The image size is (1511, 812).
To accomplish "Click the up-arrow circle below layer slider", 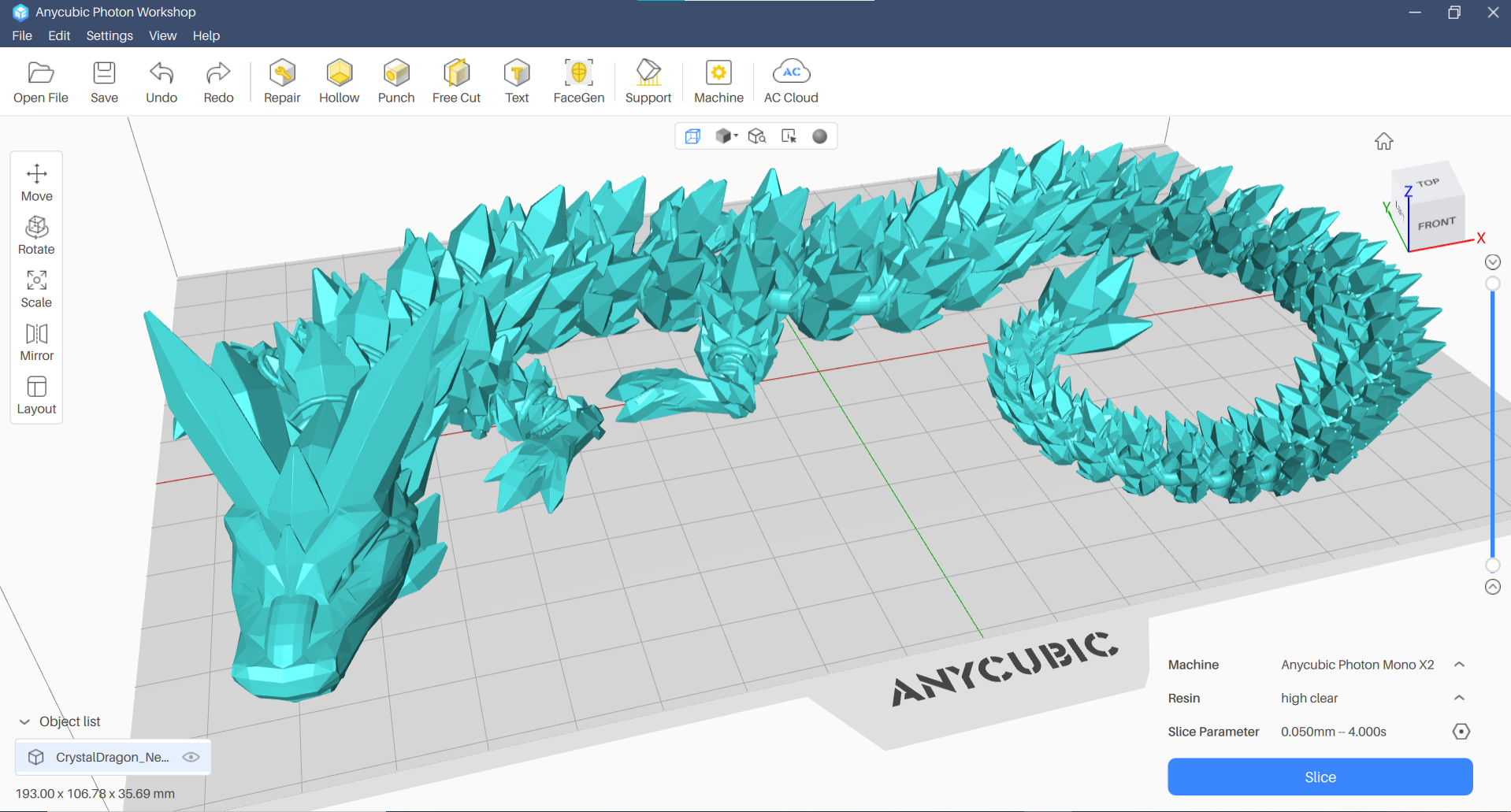I will pos(1493,587).
